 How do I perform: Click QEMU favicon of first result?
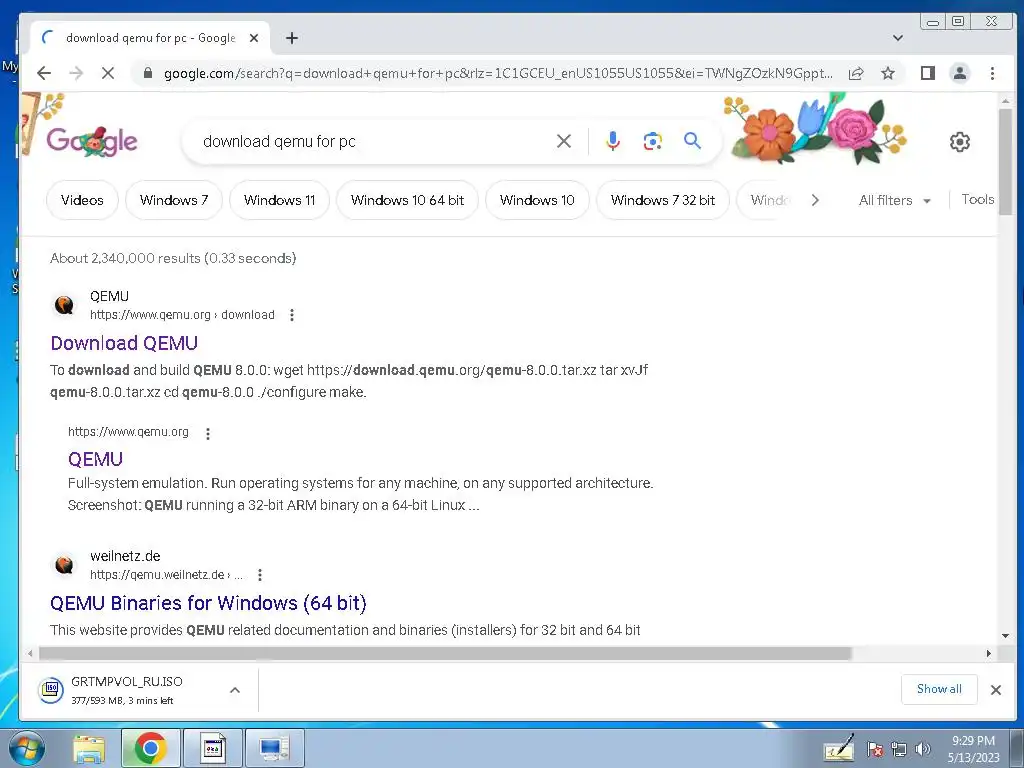click(64, 305)
